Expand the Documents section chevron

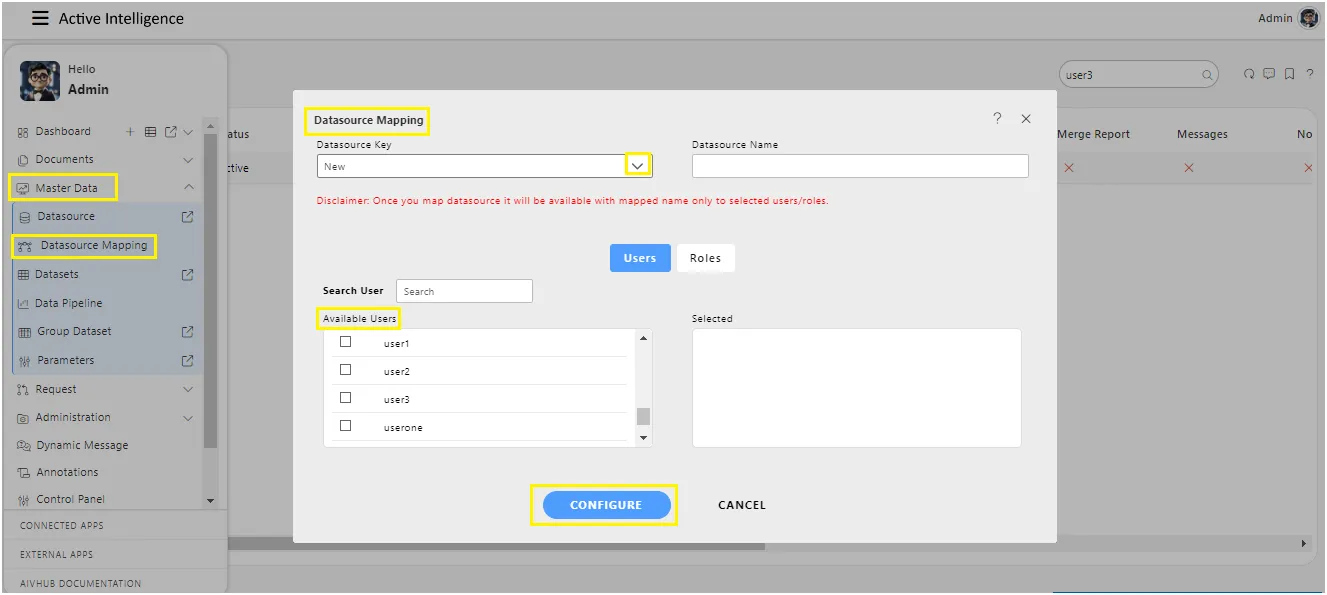188,160
